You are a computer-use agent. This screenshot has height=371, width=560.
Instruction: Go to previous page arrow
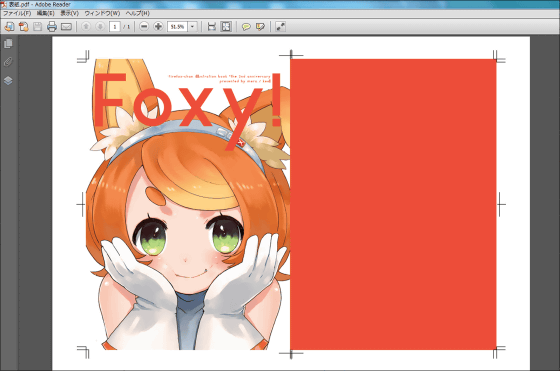tap(86, 26)
